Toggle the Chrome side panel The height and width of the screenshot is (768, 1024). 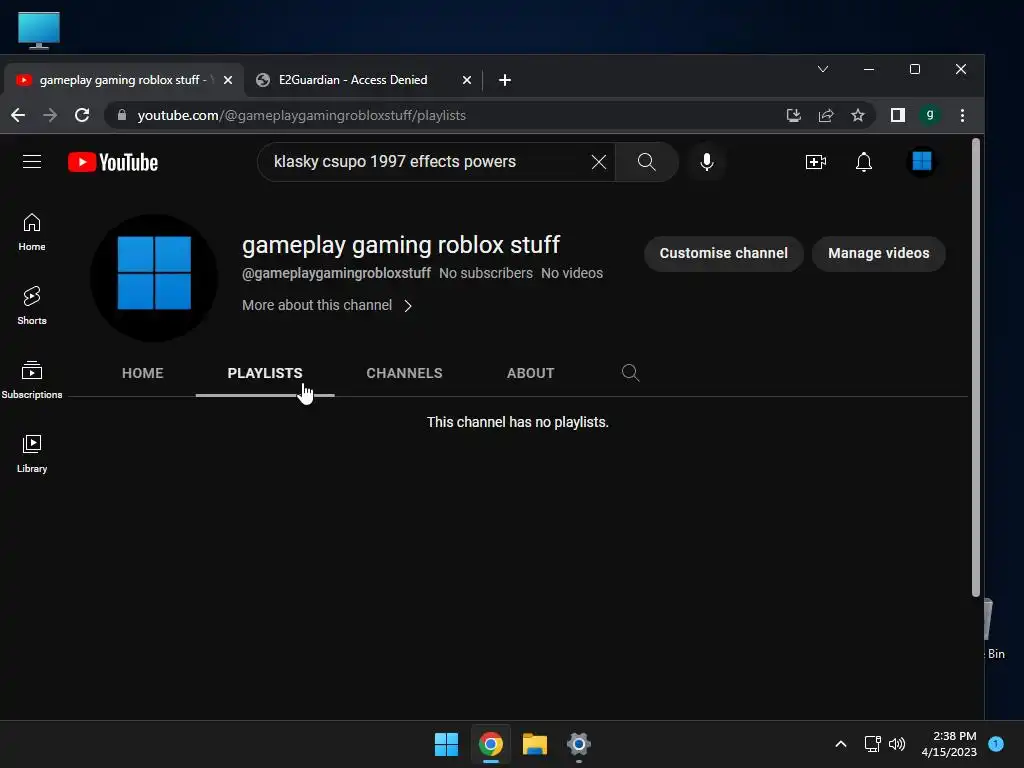point(897,115)
